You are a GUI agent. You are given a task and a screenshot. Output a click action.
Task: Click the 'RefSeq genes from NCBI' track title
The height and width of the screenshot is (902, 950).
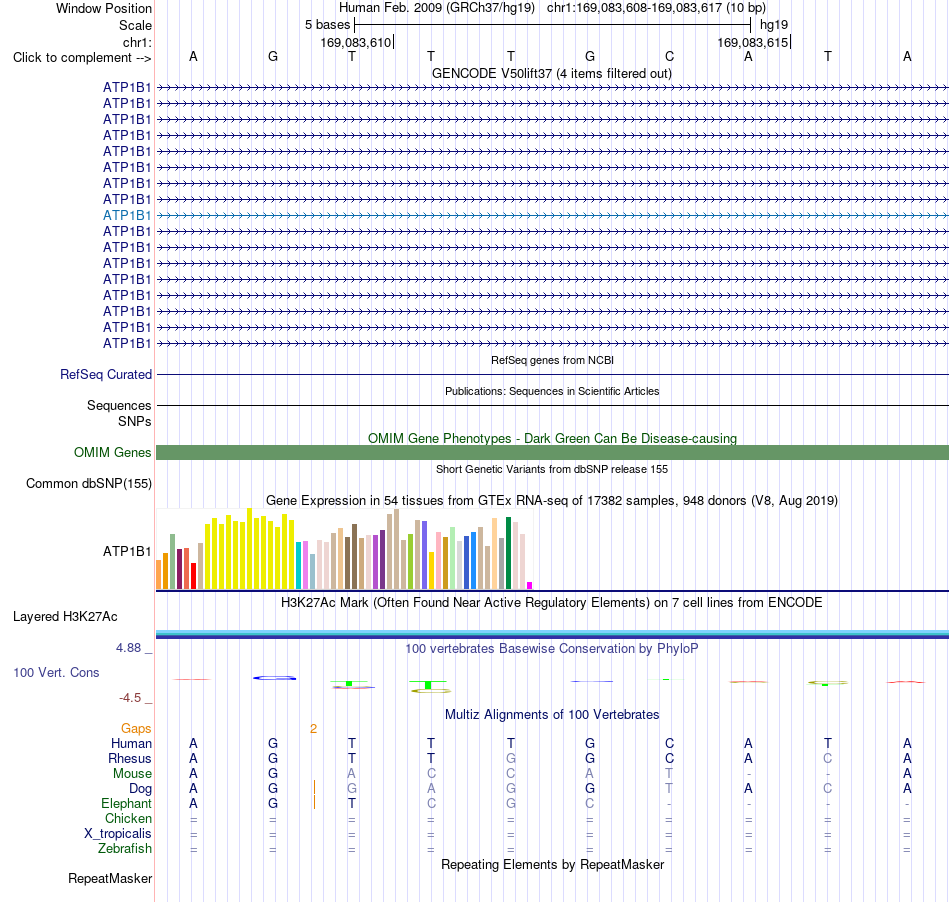[552, 360]
